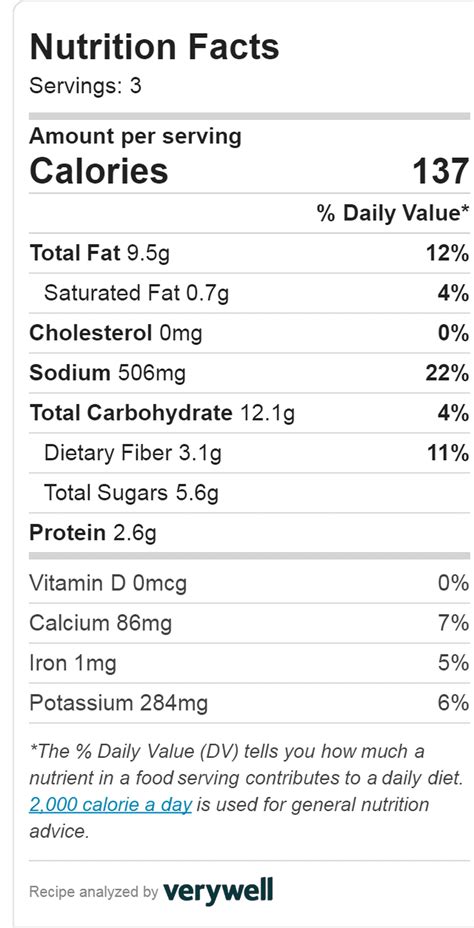Screen dimensions: 474x928
Task: Select the Vitamin D 0mcg row
Action: 249,584
